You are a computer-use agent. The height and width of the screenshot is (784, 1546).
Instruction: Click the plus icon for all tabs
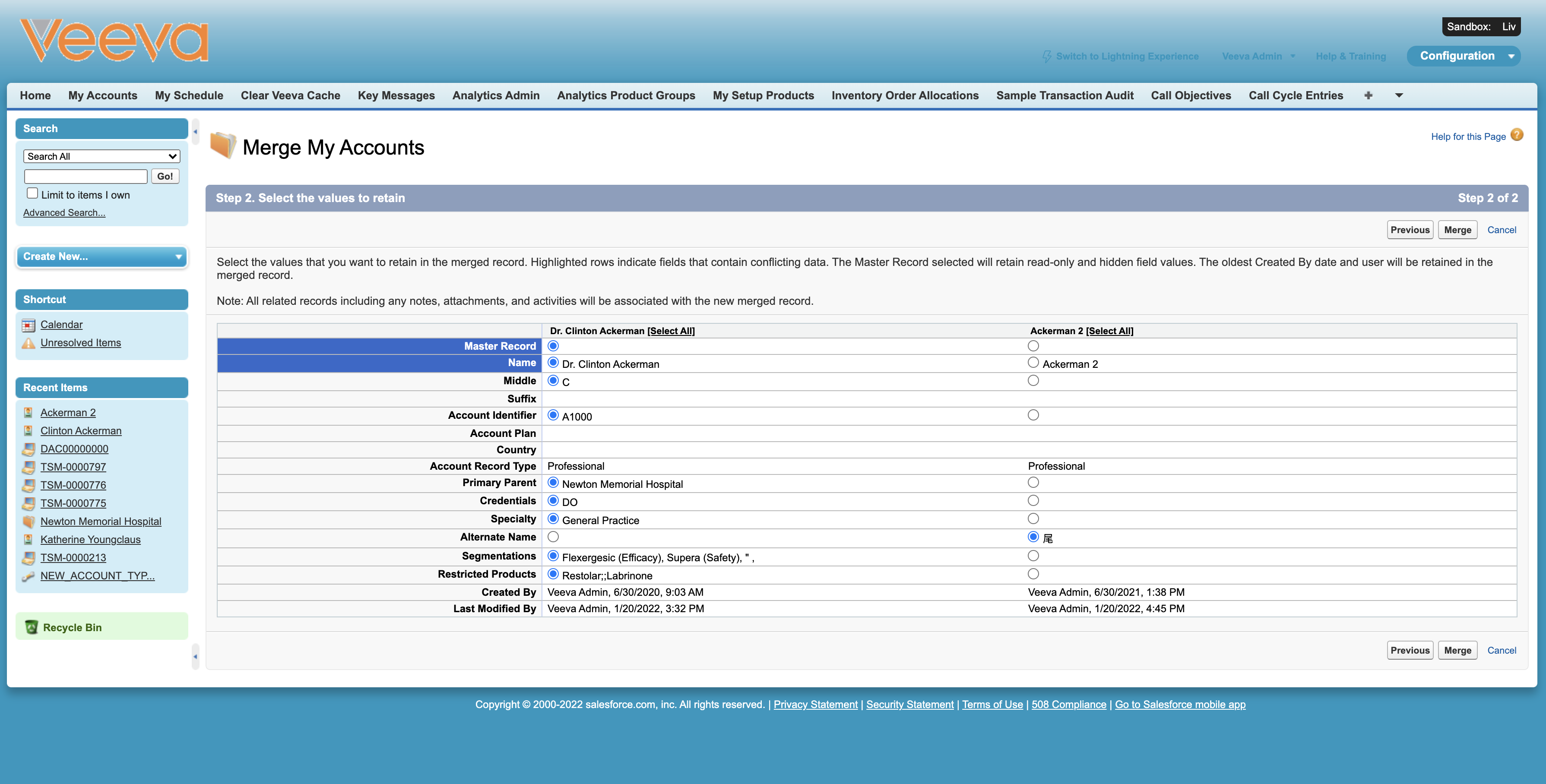[x=1369, y=95]
